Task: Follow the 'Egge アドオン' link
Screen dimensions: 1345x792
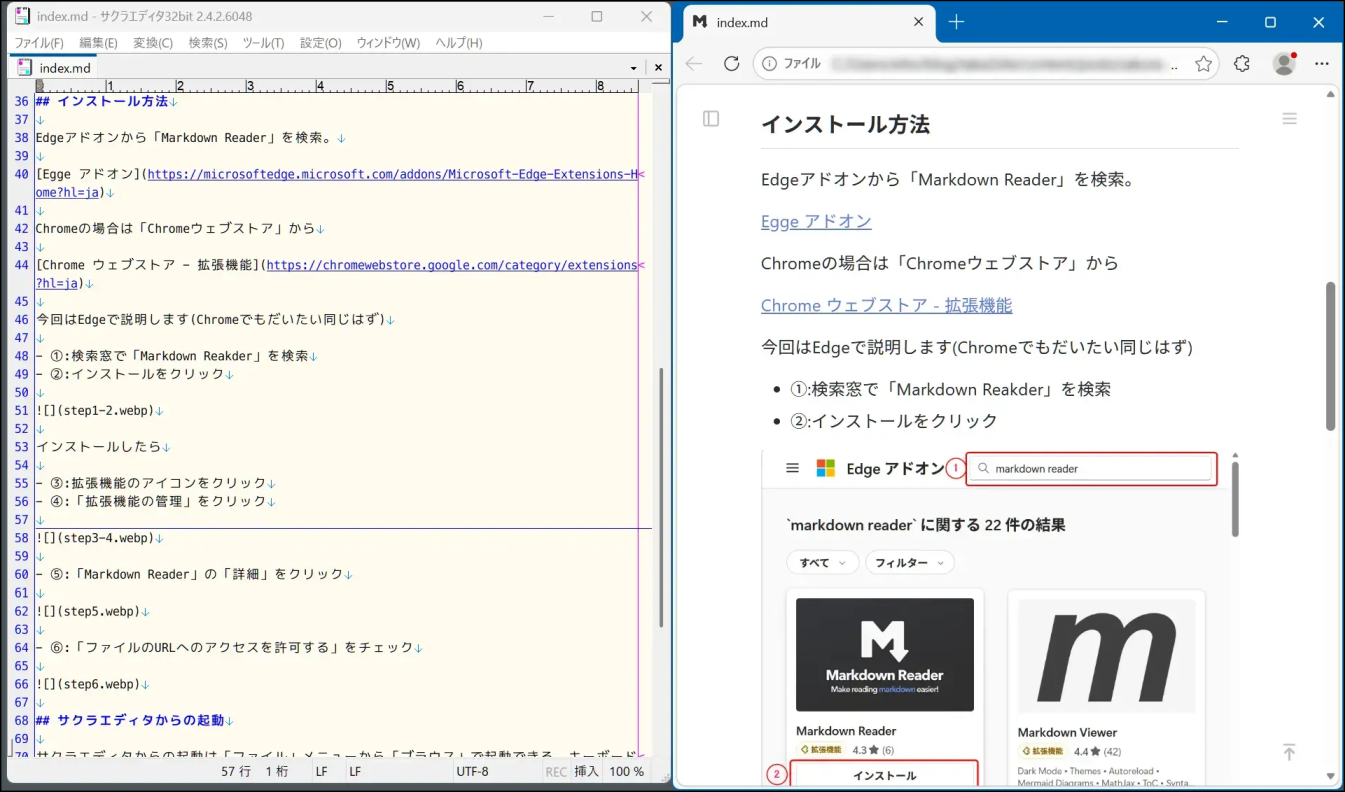Action: point(816,222)
